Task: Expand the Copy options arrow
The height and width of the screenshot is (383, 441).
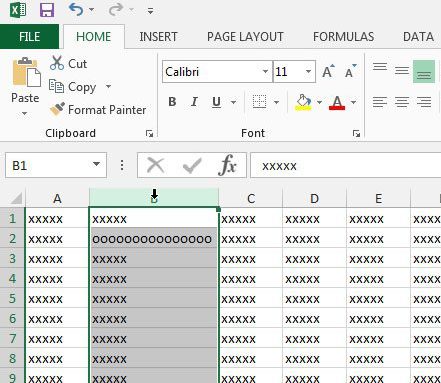Action: point(108,87)
